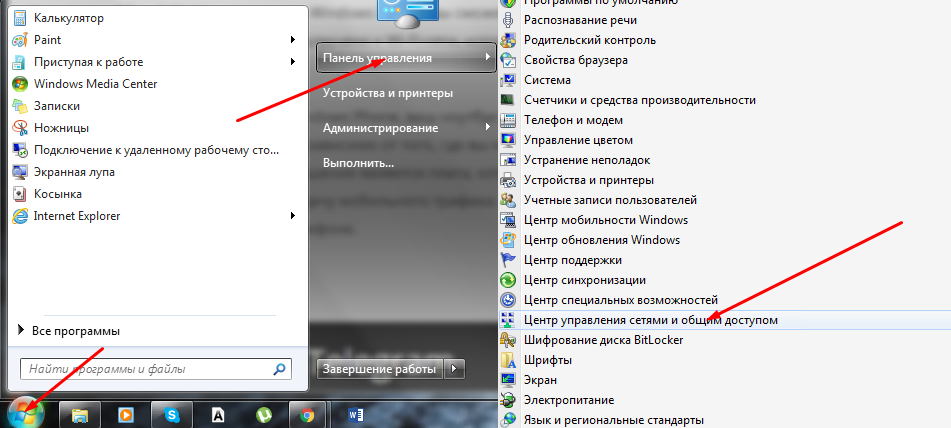Select Центр обновления Windows
Viewport: 951px width, 428px height.
coord(602,239)
